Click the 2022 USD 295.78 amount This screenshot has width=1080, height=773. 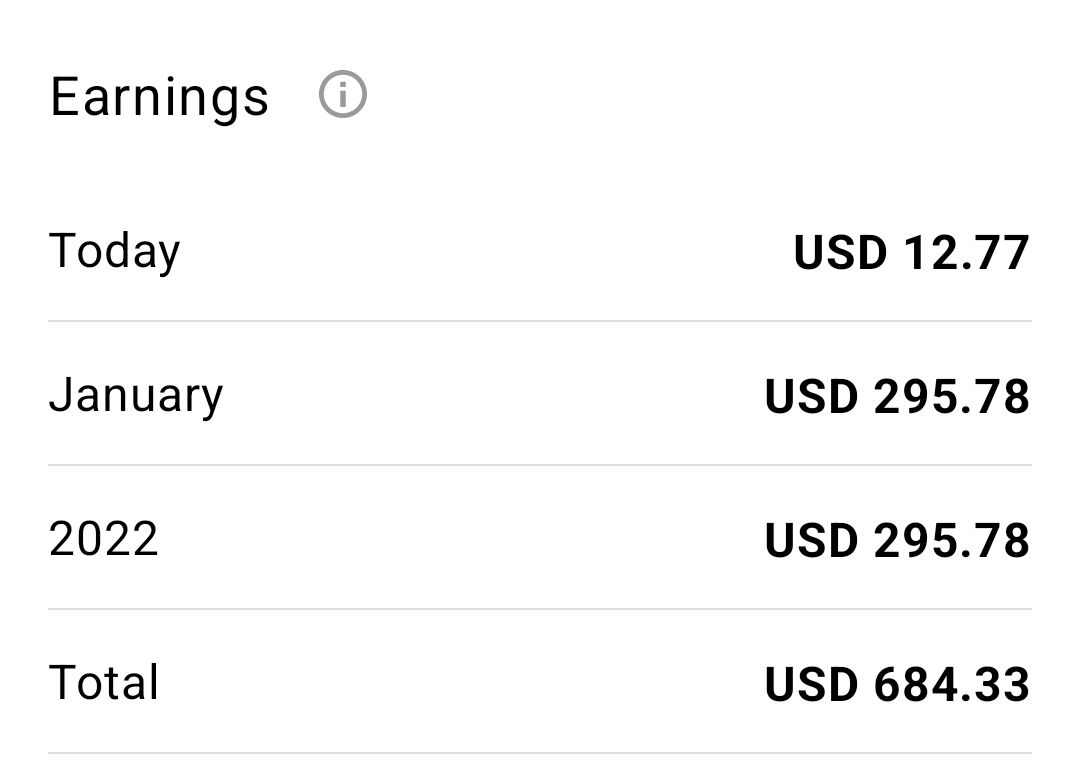(897, 541)
